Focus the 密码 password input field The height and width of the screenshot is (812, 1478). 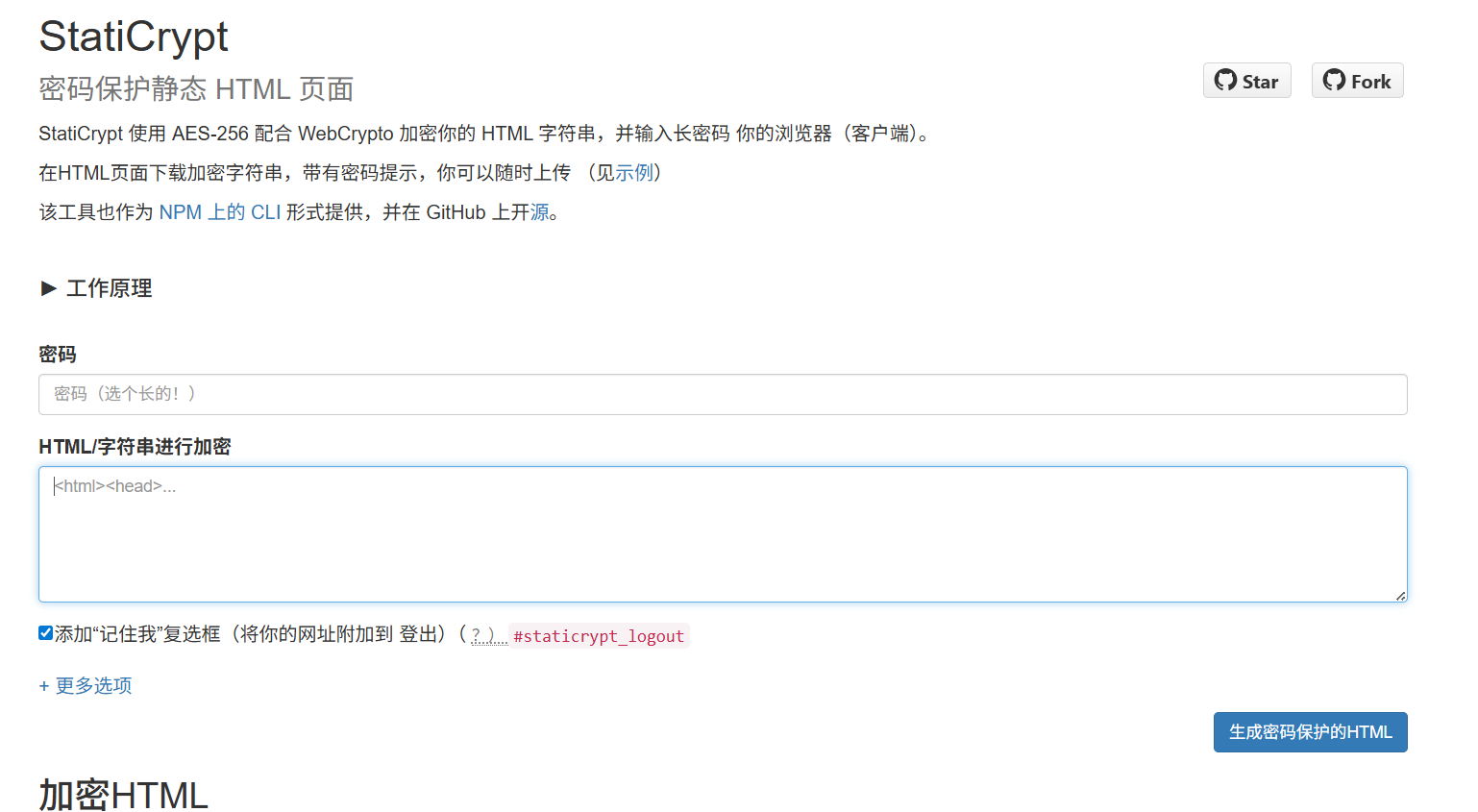point(723,394)
